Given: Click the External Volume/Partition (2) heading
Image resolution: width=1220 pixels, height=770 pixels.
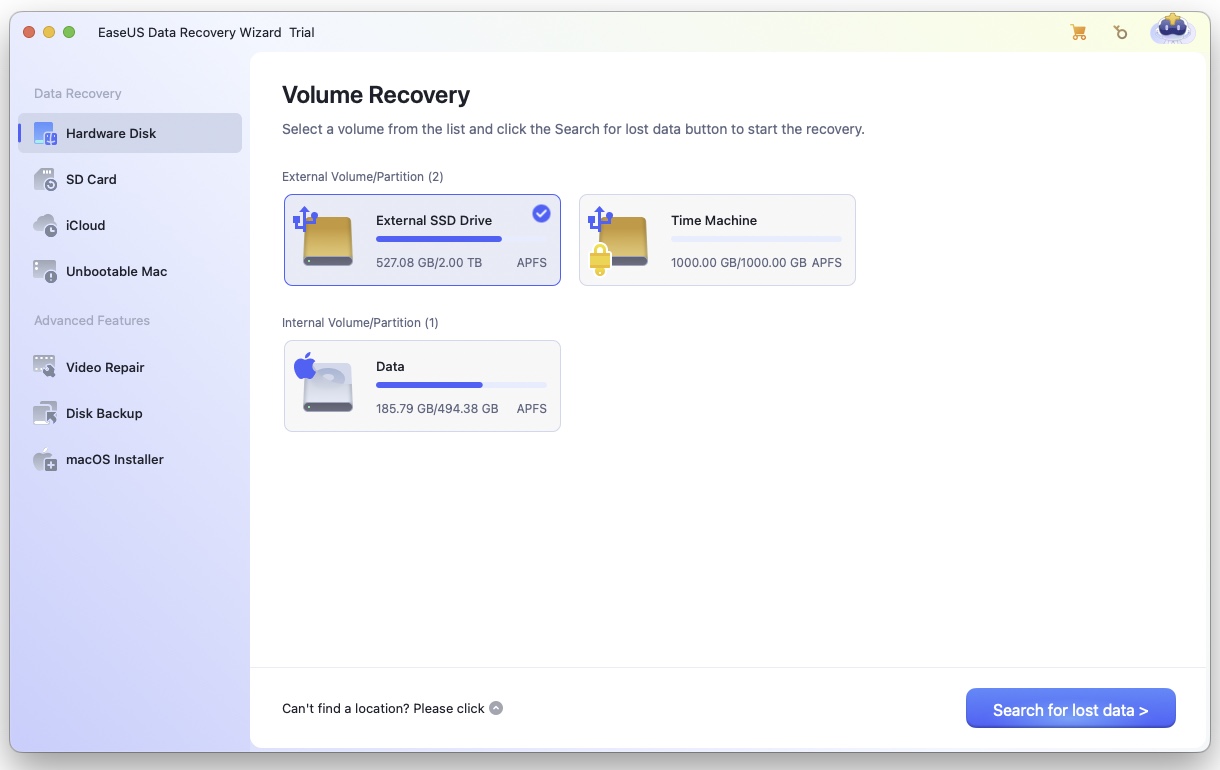Looking at the screenshot, I should [363, 177].
